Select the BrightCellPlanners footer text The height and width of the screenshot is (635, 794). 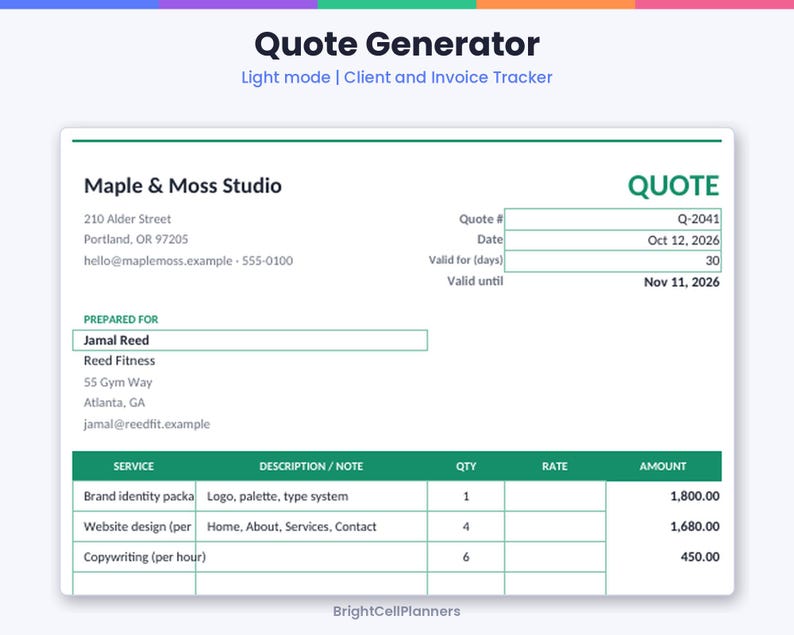coord(397,611)
